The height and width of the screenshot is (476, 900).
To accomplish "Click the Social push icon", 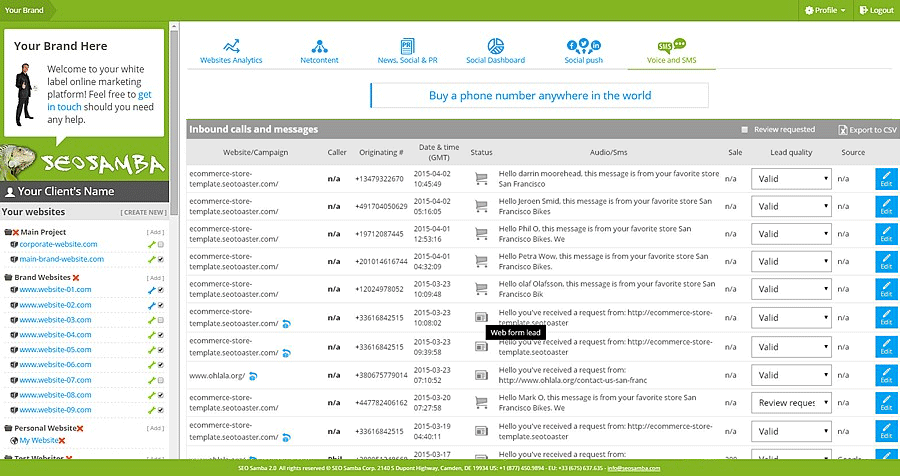I will tap(583, 46).
